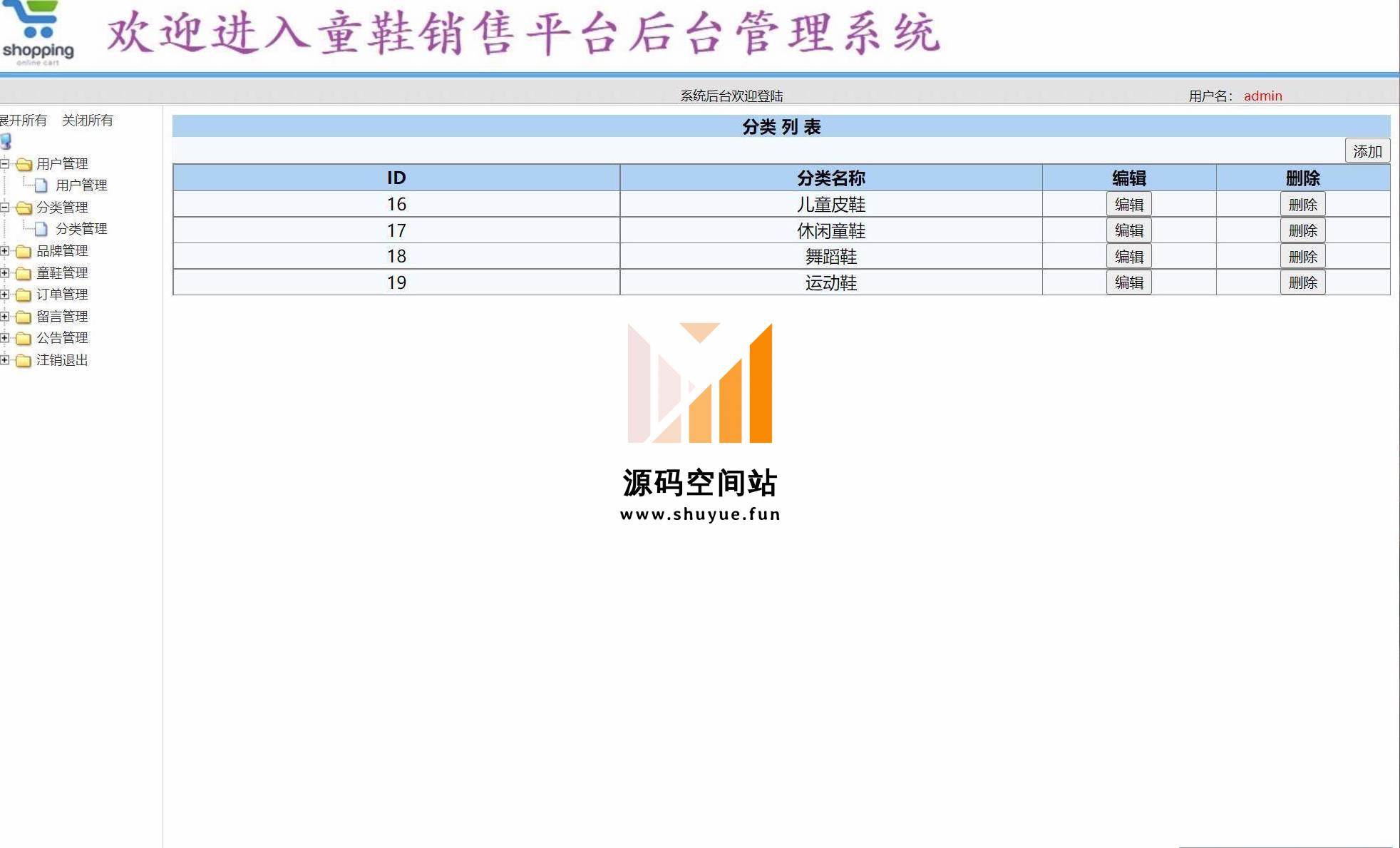Click the shopping cart logo
Viewport: 1400px width, 848px height.
(x=38, y=33)
